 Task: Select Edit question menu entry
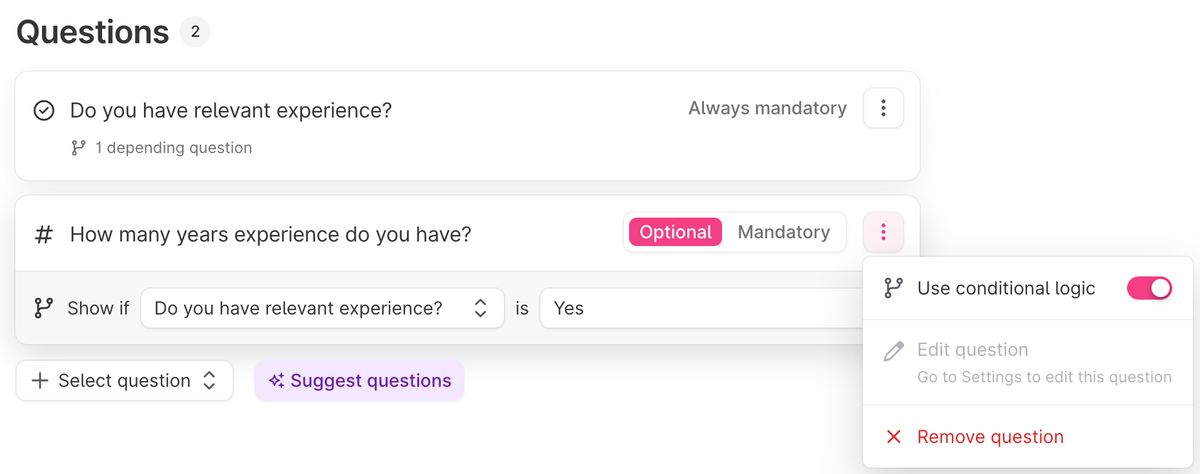[x=972, y=350]
